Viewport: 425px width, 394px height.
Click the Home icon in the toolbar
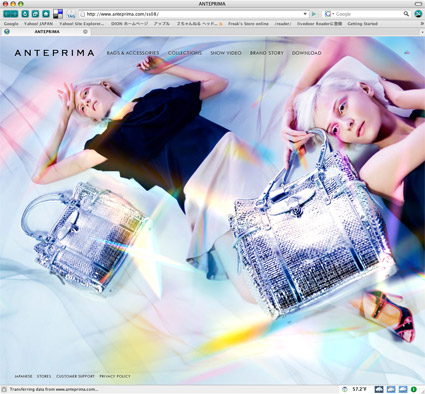tap(46, 14)
